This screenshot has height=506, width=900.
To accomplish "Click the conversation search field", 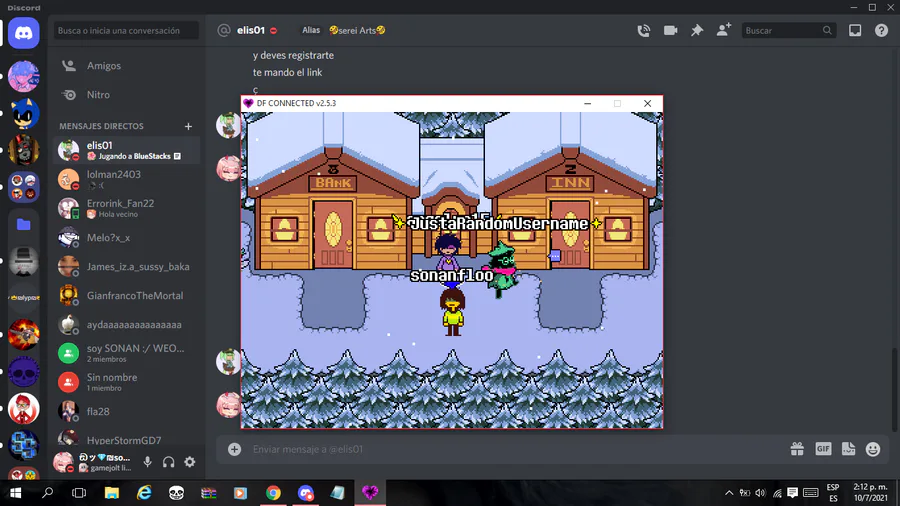I will coord(126,30).
